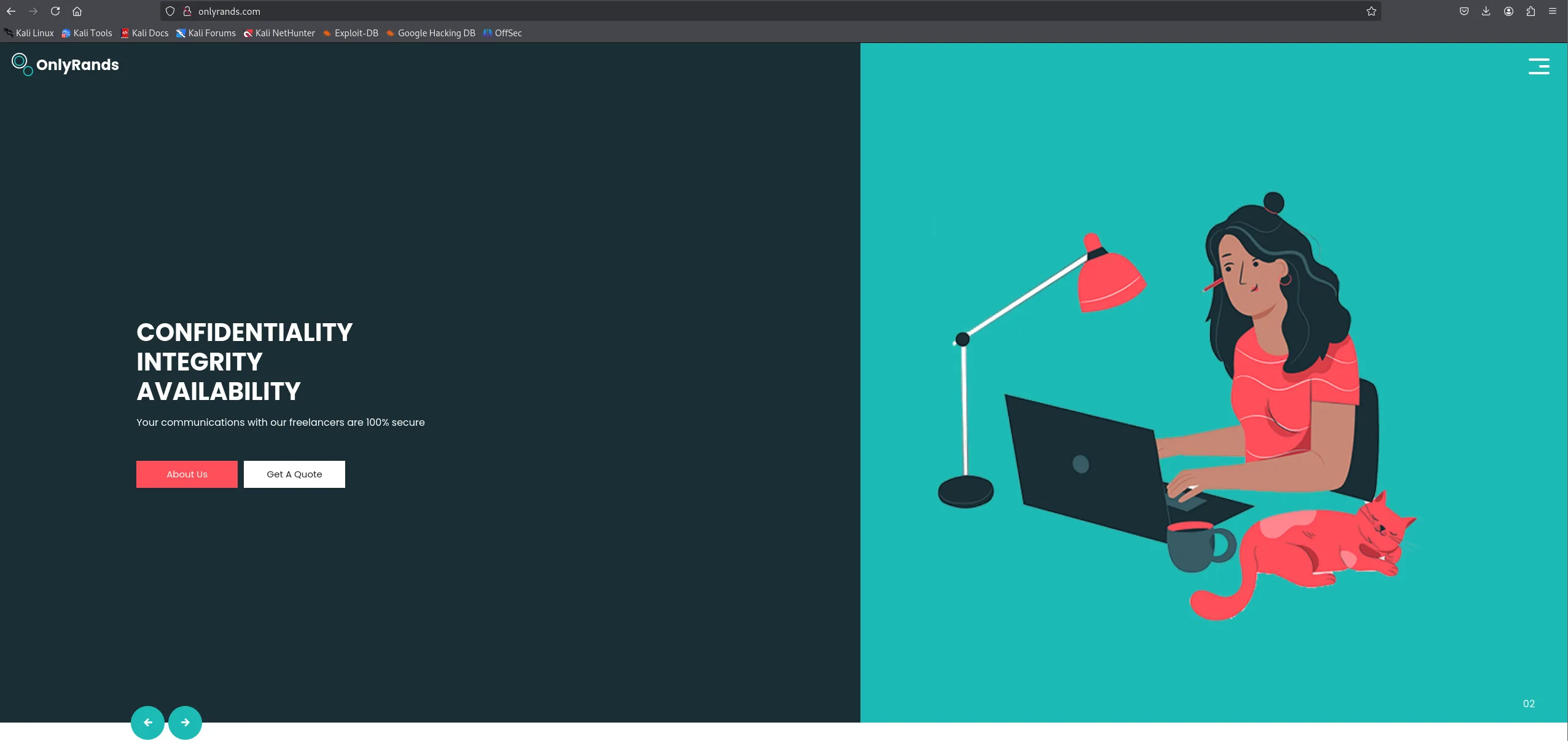Viewport: 1568px width, 741px height.
Task: Click the woman with laptop illustration
Action: click(1178, 407)
